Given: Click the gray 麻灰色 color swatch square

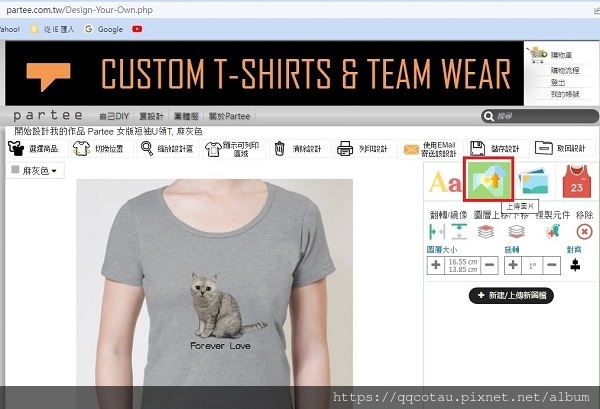Looking at the screenshot, I should tap(15, 169).
